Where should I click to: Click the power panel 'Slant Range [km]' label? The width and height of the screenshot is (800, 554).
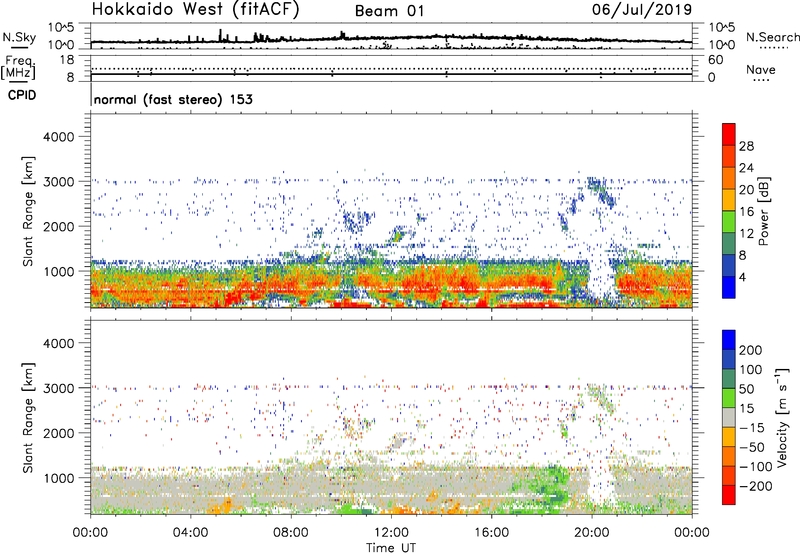tap(28, 211)
